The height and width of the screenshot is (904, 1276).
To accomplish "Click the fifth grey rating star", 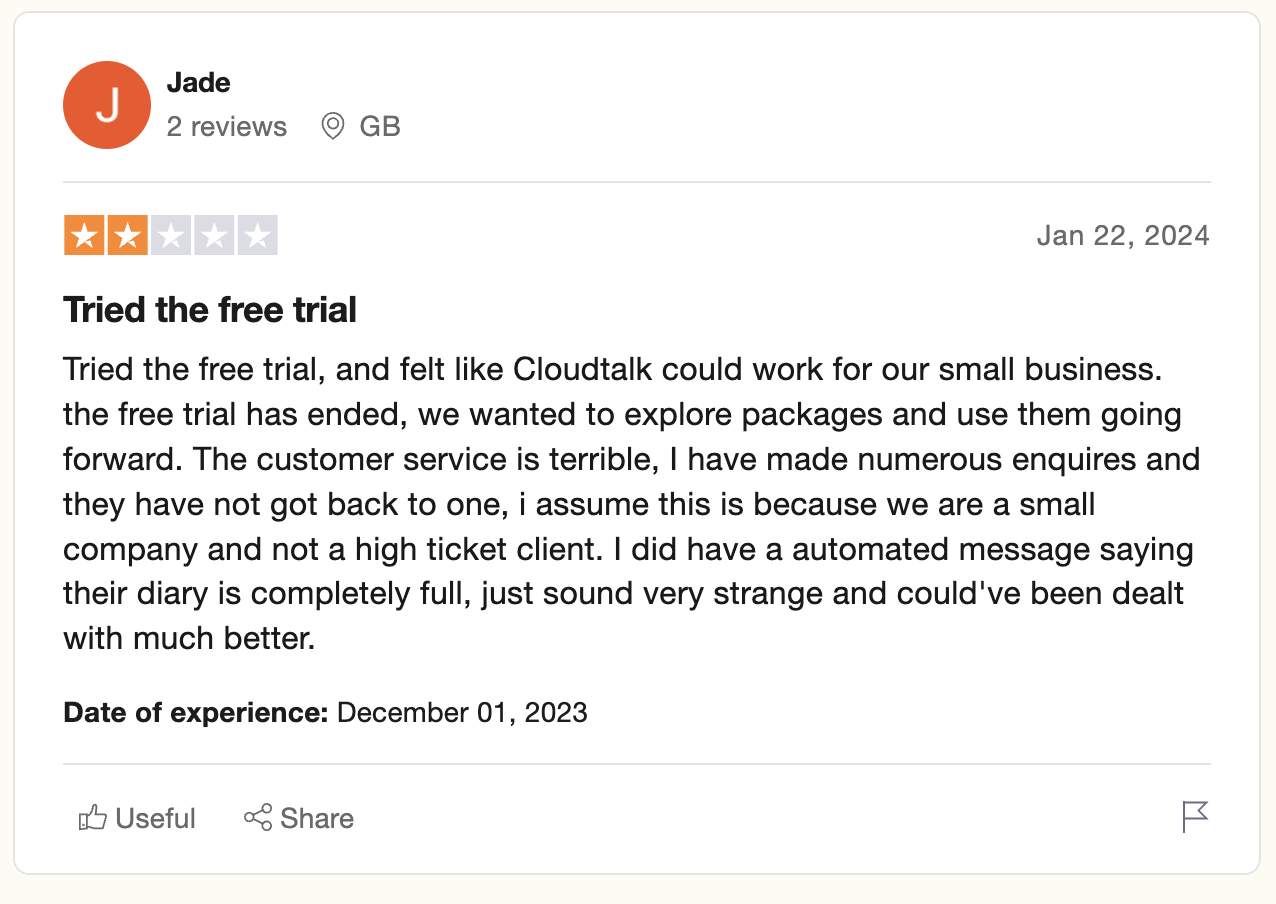I will pyautogui.click(x=258, y=236).
